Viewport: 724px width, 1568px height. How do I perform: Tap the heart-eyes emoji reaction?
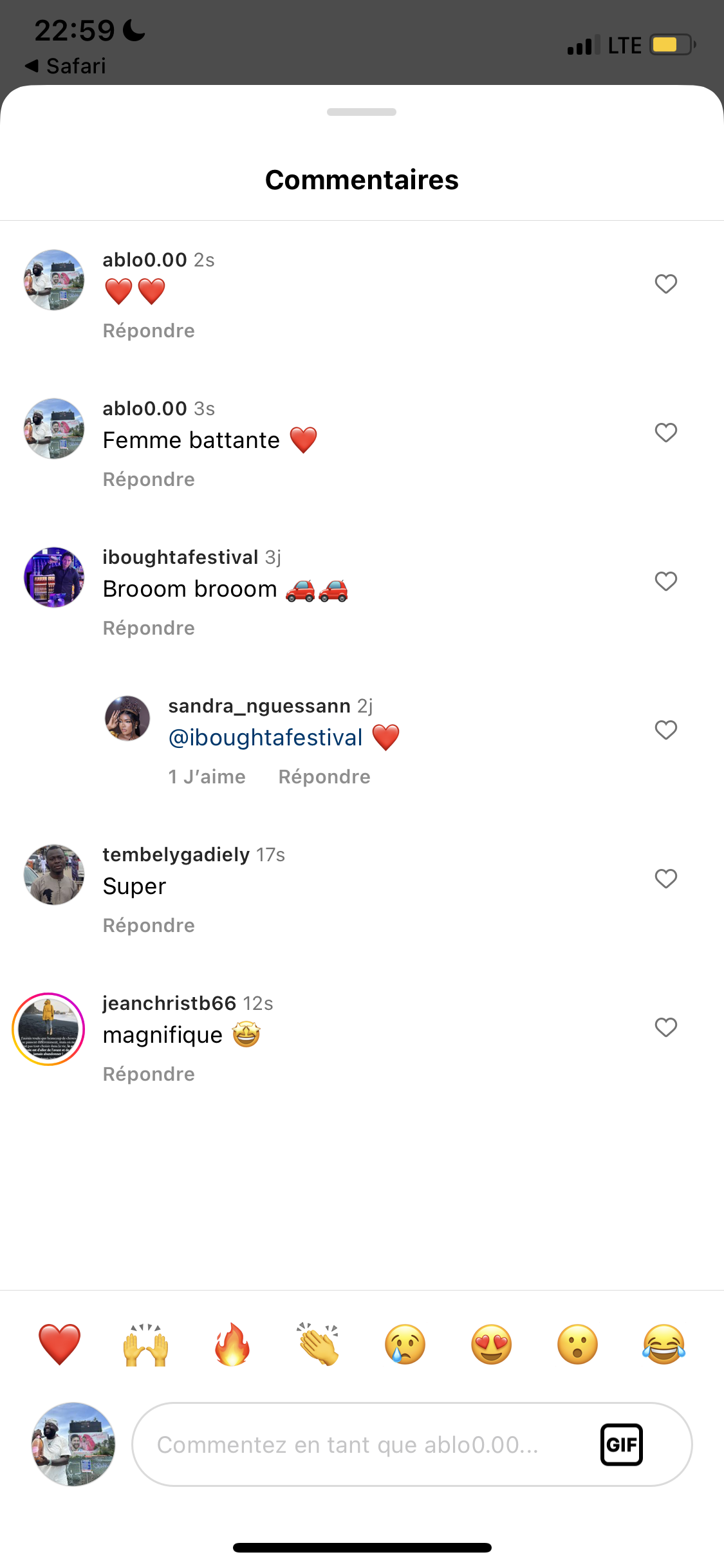click(491, 1345)
